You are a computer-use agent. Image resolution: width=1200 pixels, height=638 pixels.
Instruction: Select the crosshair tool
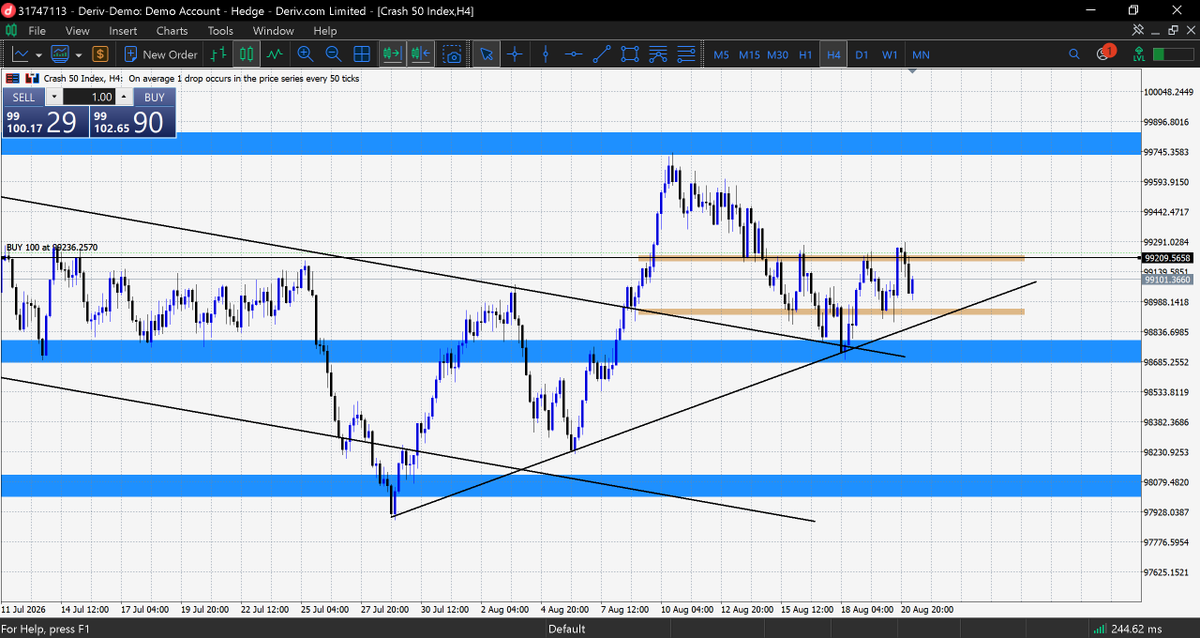(515, 54)
